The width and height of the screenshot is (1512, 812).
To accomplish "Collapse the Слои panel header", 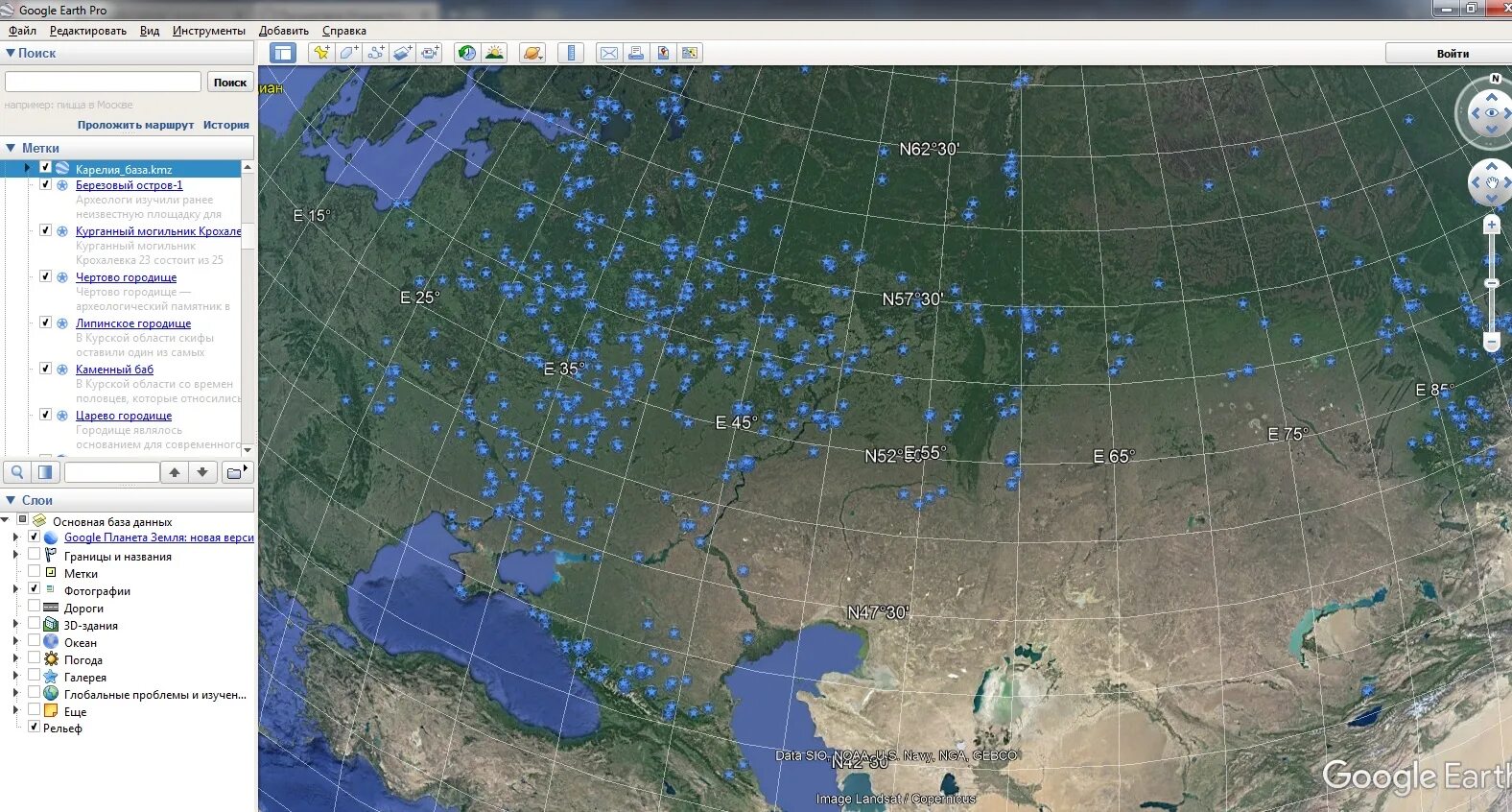I will tap(11, 500).
